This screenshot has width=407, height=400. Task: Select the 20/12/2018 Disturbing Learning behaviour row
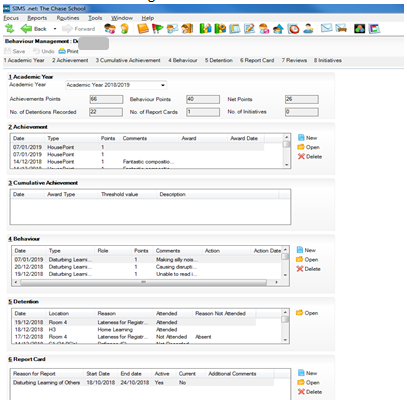[147, 267]
